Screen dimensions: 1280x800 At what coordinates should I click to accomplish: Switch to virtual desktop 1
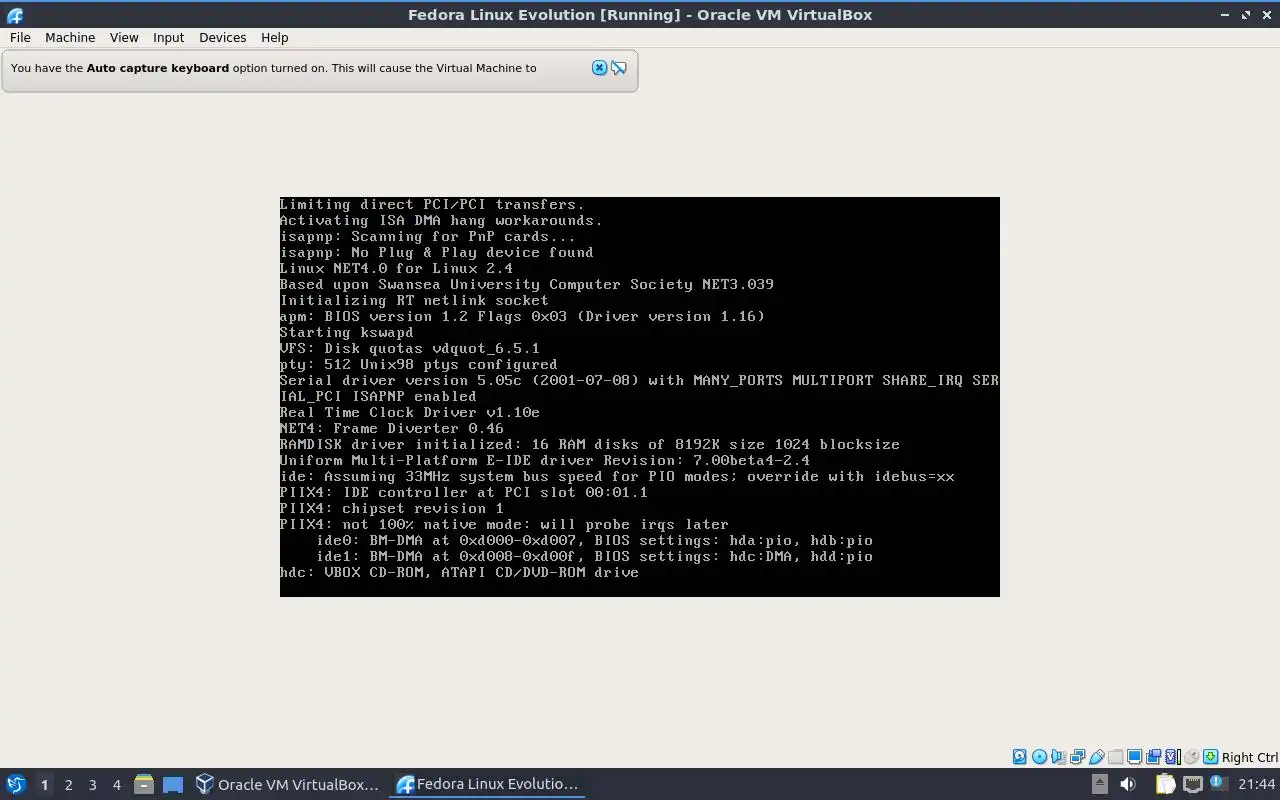pyautogui.click(x=44, y=785)
